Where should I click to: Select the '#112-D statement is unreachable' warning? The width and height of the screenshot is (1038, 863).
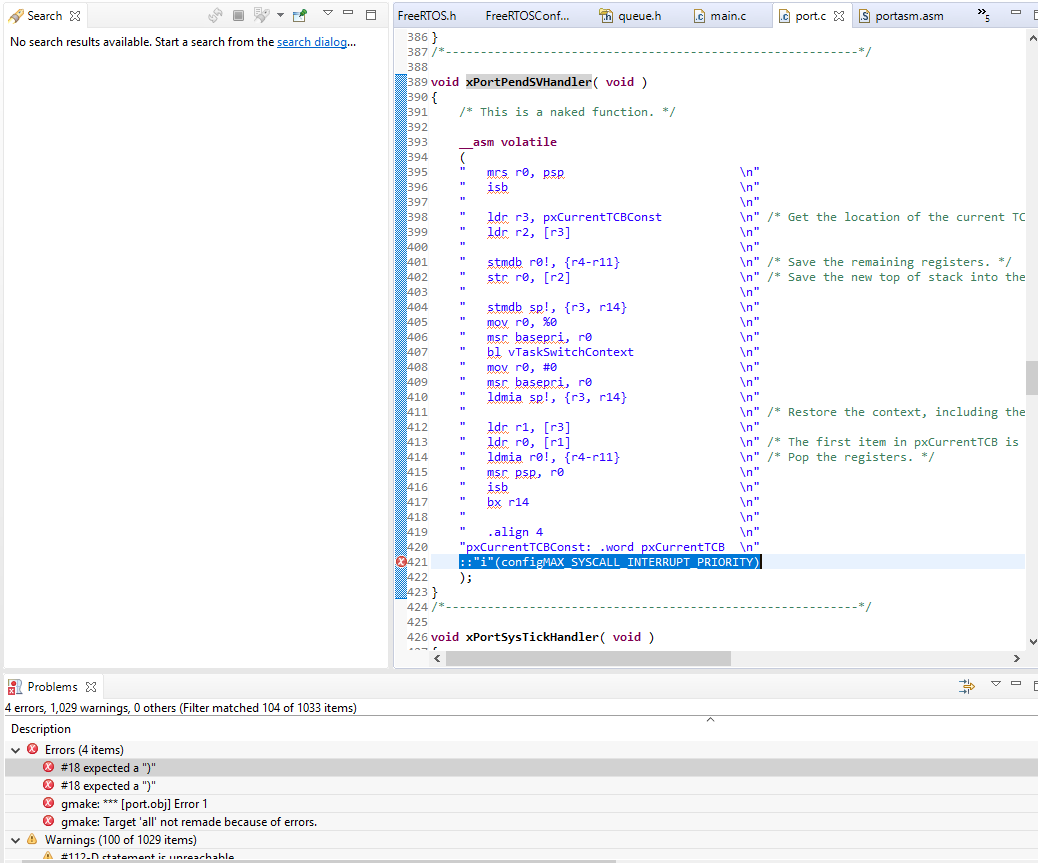coord(520,857)
